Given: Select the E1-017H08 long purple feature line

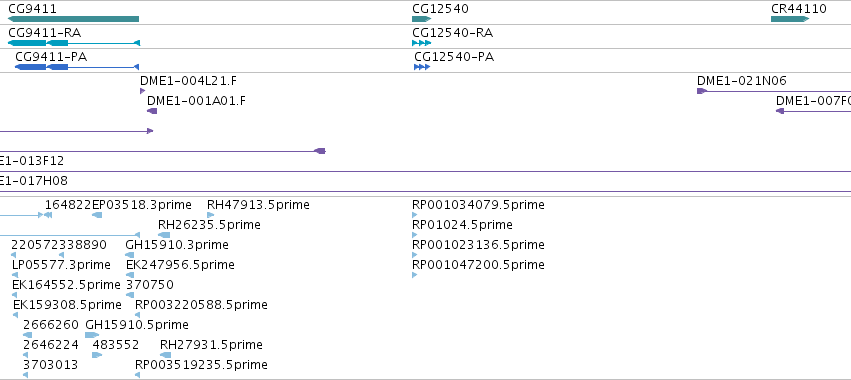Looking at the screenshot, I should (x=426, y=192).
